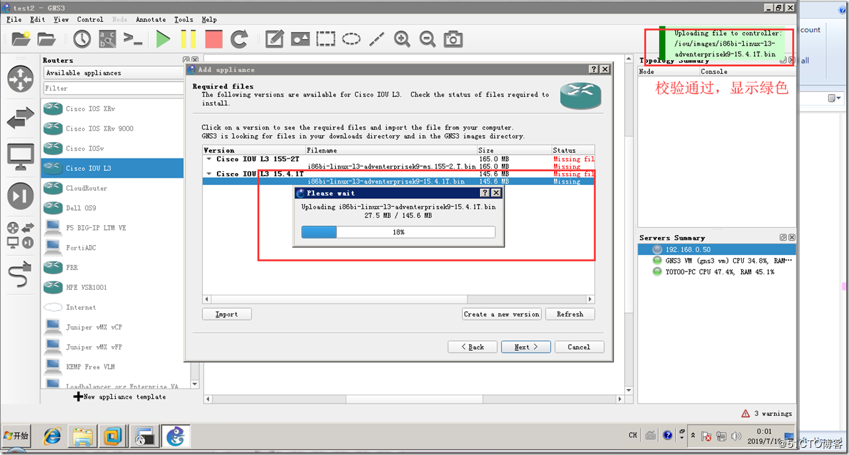This screenshot has width=849, height=455.
Task: Open snapshot manager clock icon
Action: pyautogui.click(x=82, y=39)
